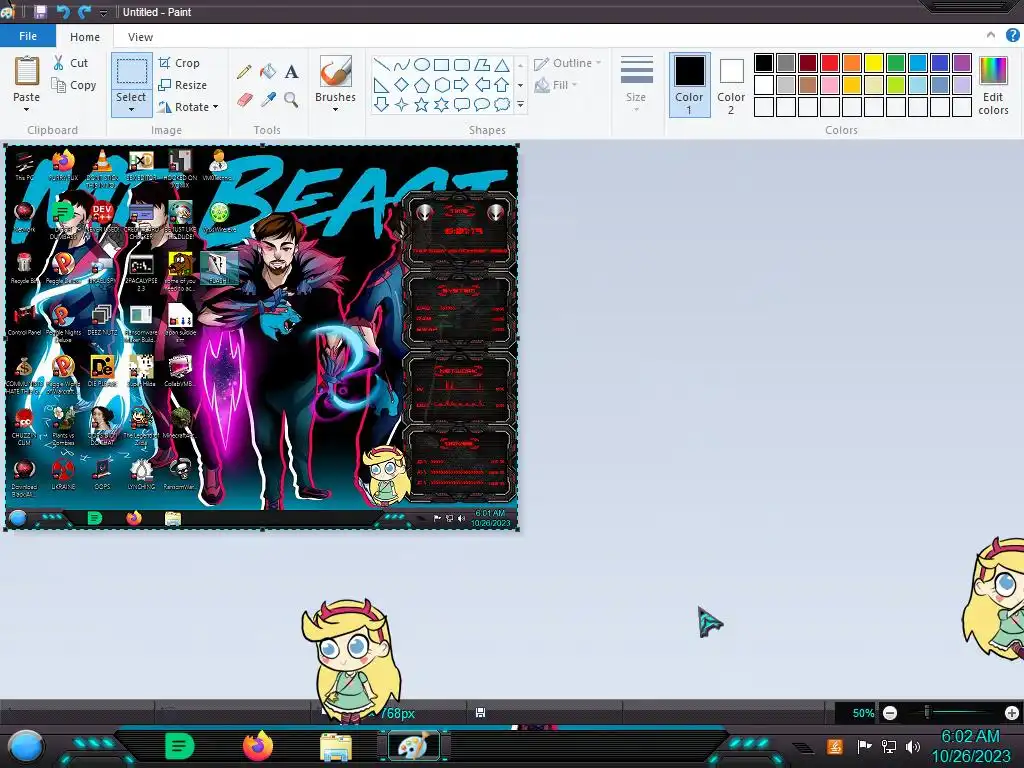Expand the Shapes gallery more arrow
The width and height of the screenshot is (1024, 768).
click(x=520, y=104)
